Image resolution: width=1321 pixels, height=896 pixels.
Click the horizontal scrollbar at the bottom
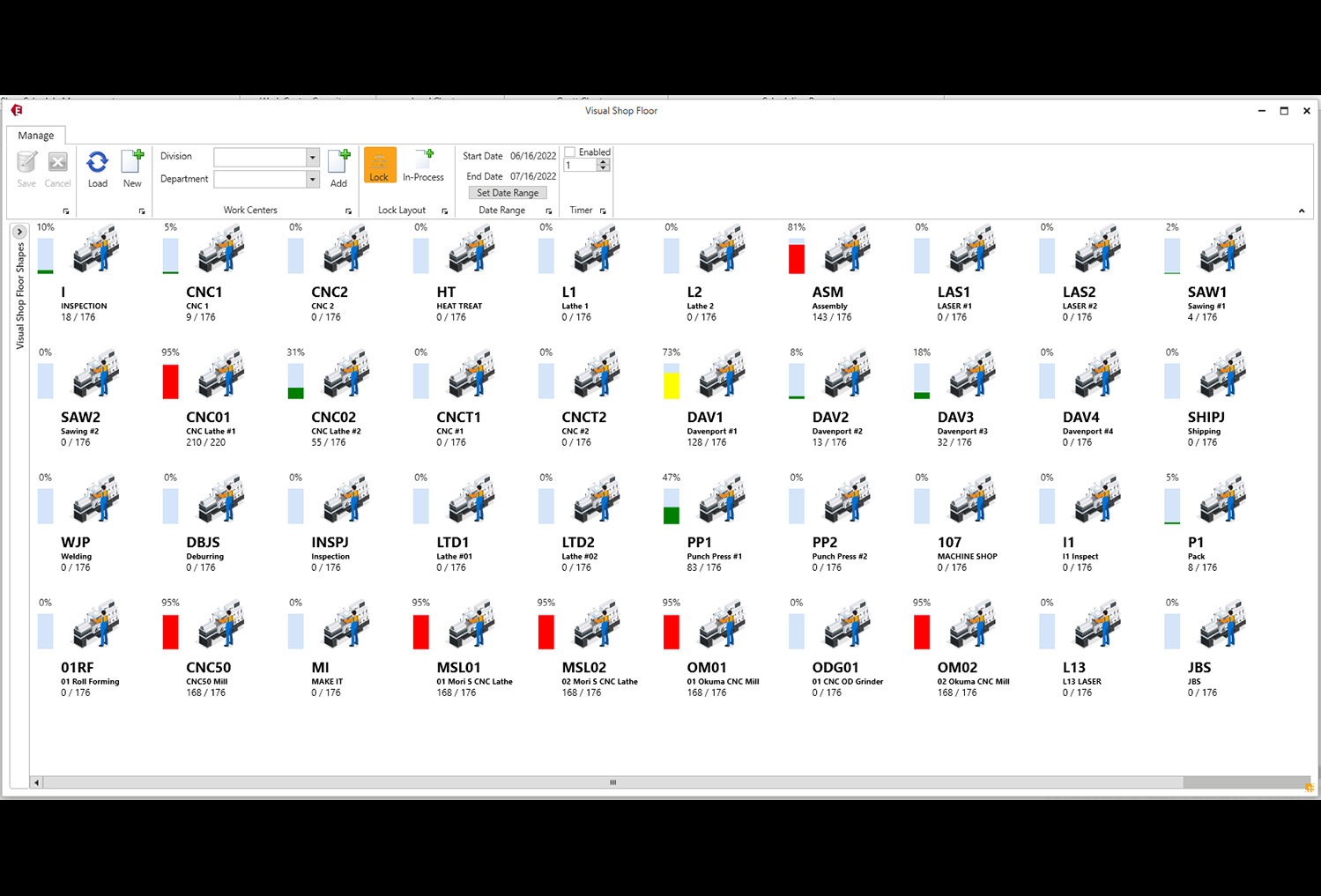pyautogui.click(x=612, y=782)
